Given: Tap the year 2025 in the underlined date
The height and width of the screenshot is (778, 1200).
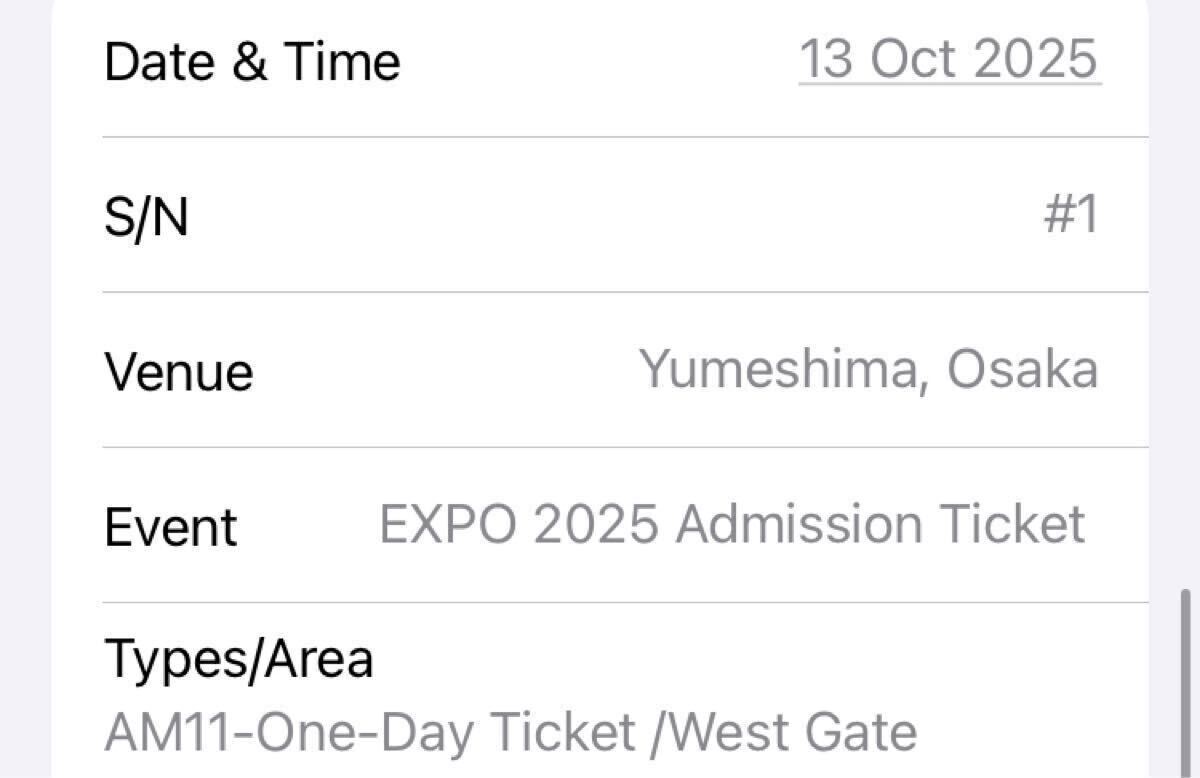Looking at the screenshot, I should pos(1035,60).
